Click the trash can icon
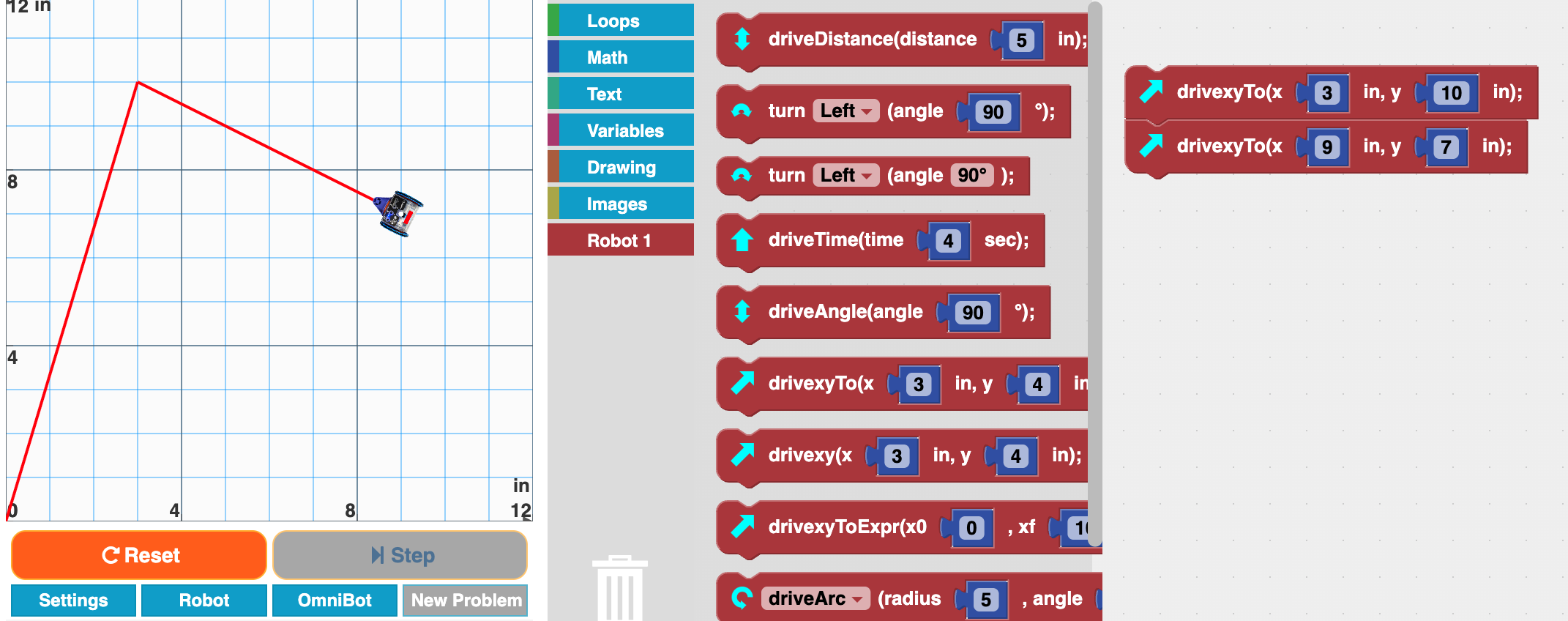The height and width of the screenshot is (621, 1568). click(620, 588)
